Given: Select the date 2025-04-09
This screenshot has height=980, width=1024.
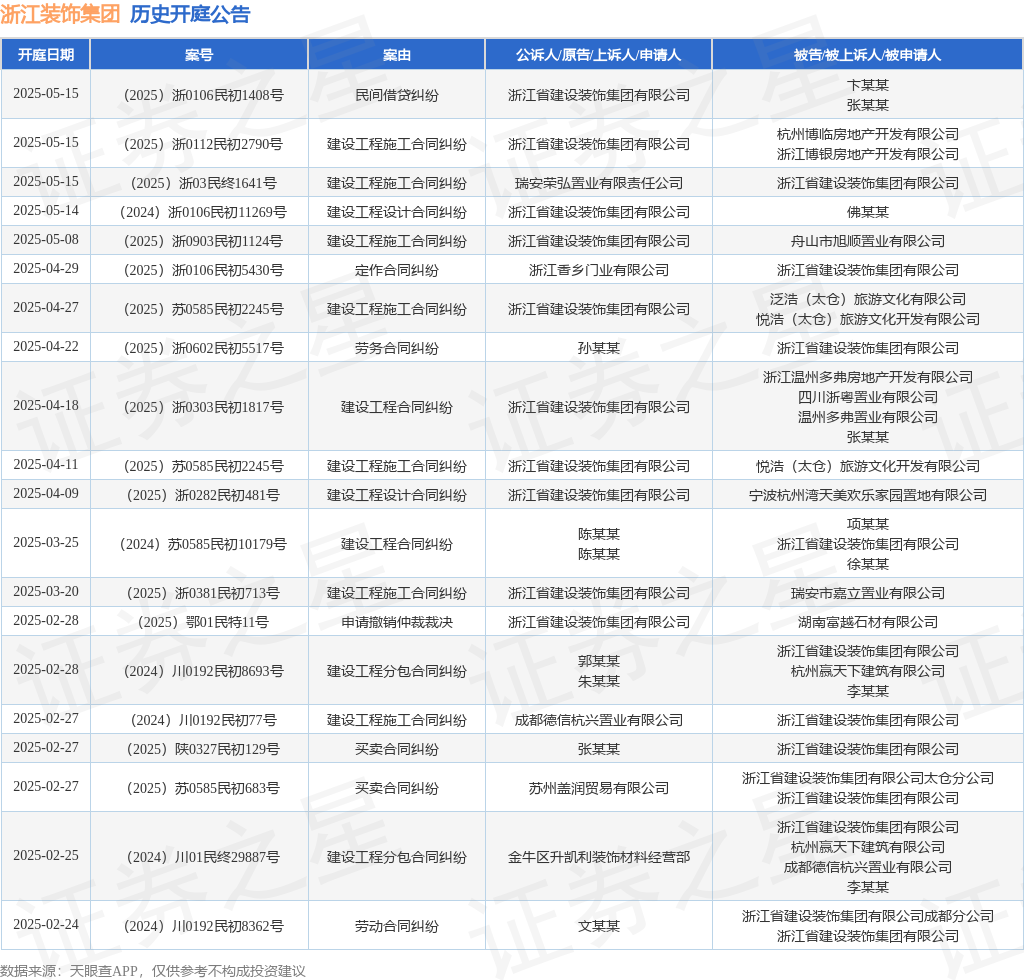Looking at the screenshot, I should pyautogui.click(x=46, y=494).
